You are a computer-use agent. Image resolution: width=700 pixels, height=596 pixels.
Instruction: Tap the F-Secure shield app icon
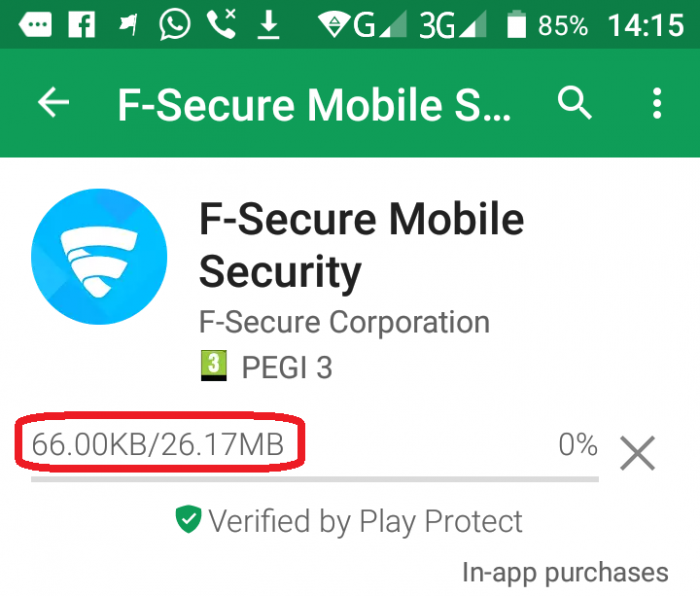[99, 257]
